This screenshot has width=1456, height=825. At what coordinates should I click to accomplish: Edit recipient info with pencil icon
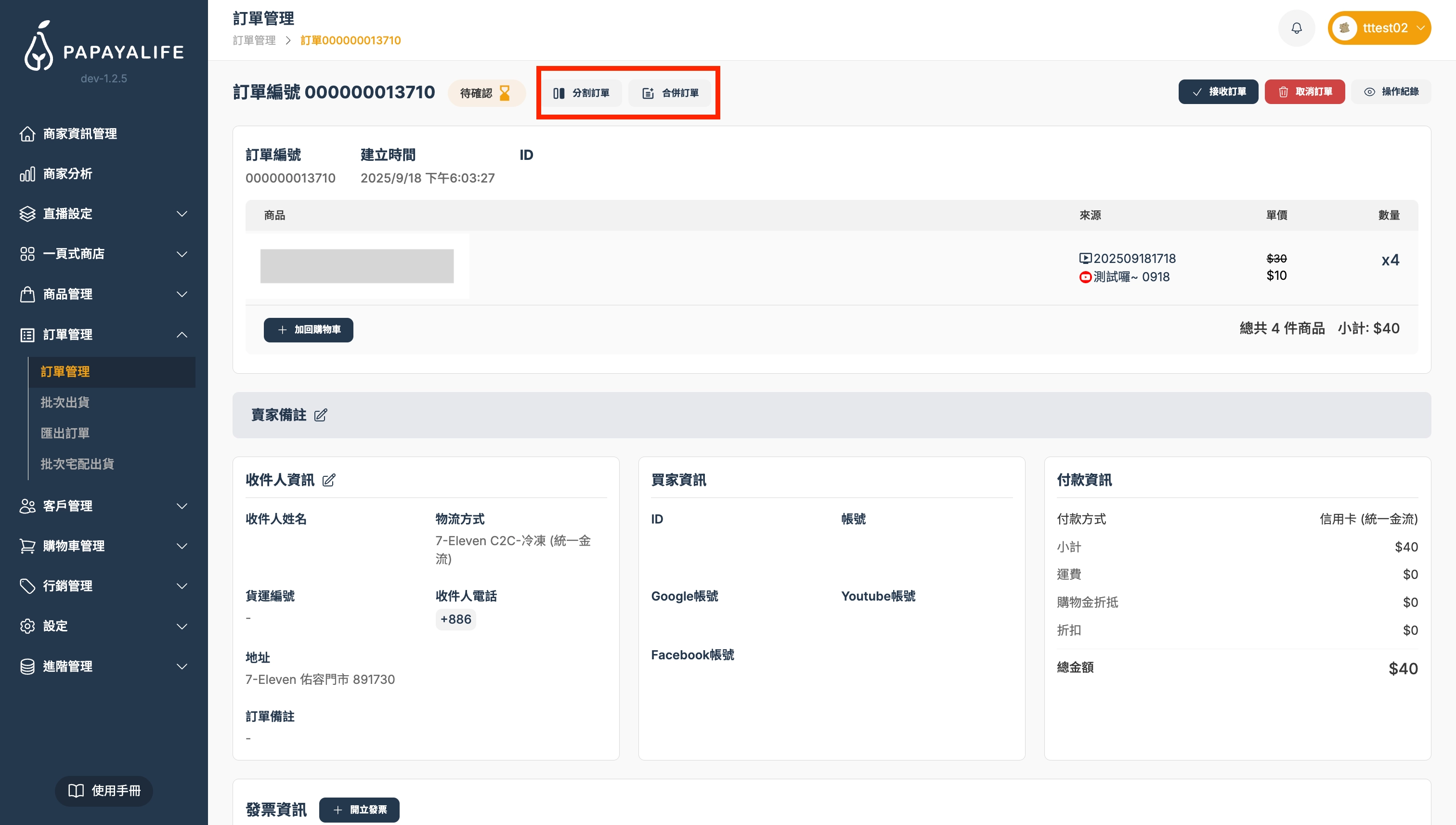pos(328,481)
